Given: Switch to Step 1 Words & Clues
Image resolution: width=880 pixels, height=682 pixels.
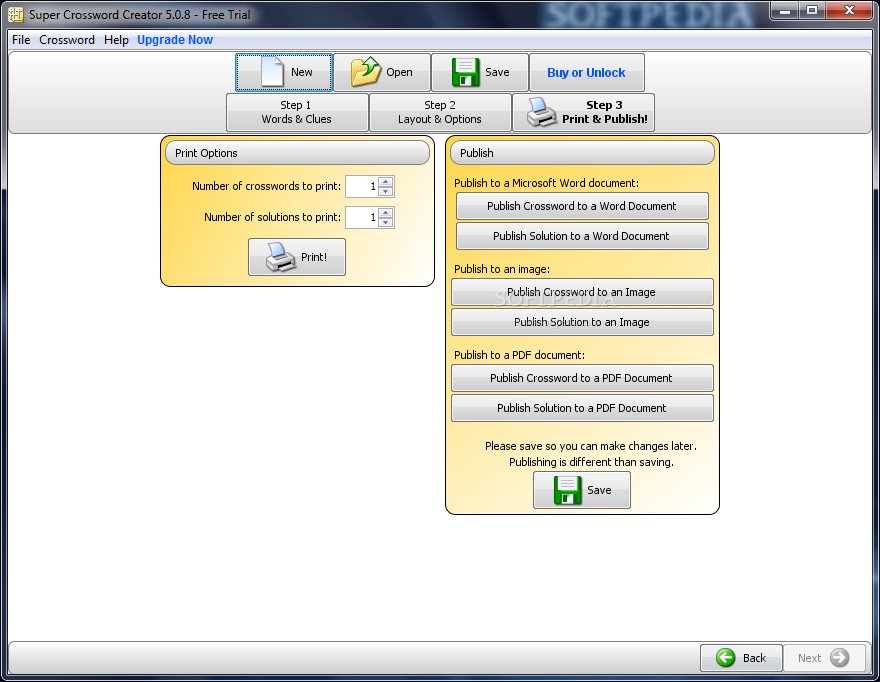Looking at the screenshot, I should pos(297,112).
